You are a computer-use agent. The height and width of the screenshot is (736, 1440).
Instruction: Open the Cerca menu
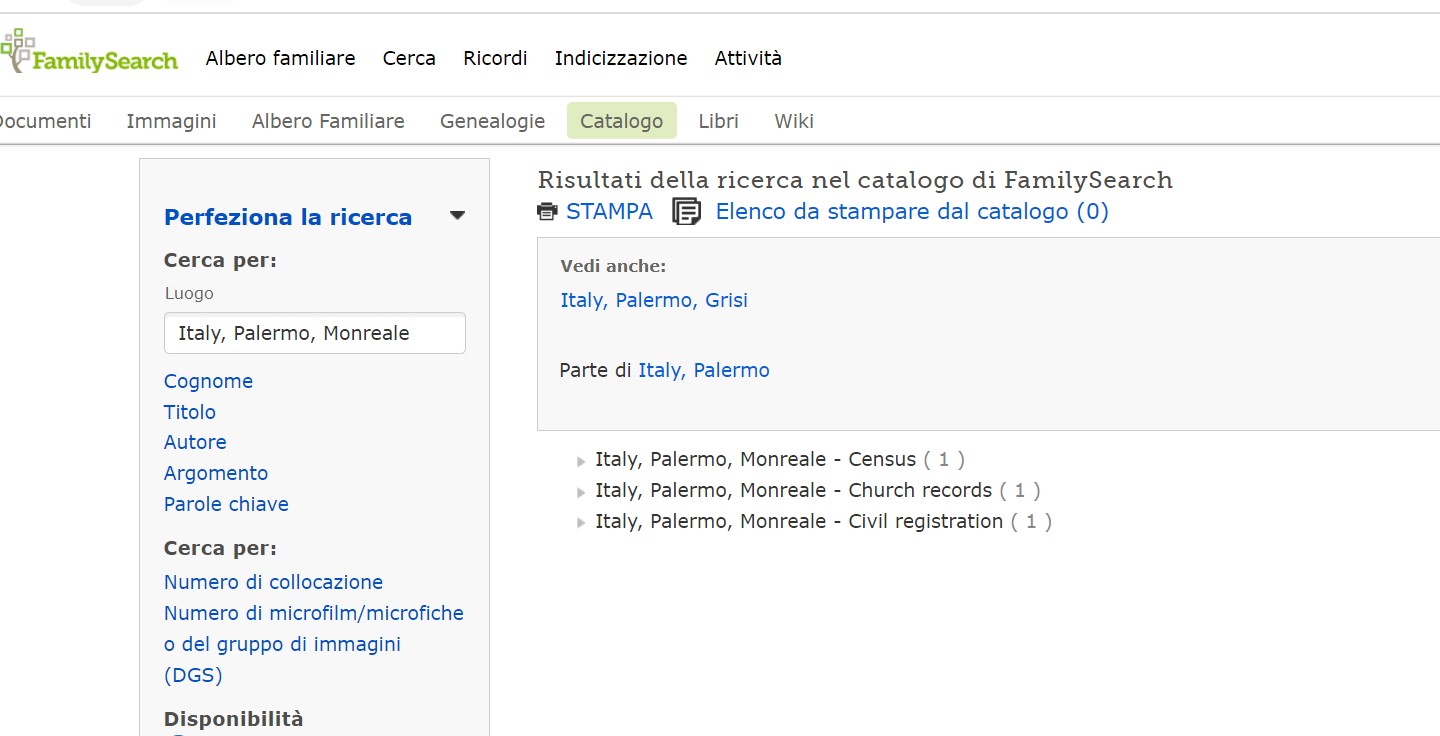[409, 58]
